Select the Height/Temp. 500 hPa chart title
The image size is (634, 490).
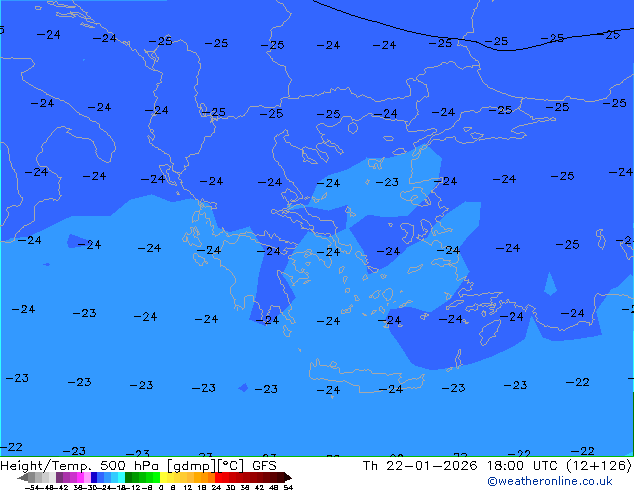[82, 466]
